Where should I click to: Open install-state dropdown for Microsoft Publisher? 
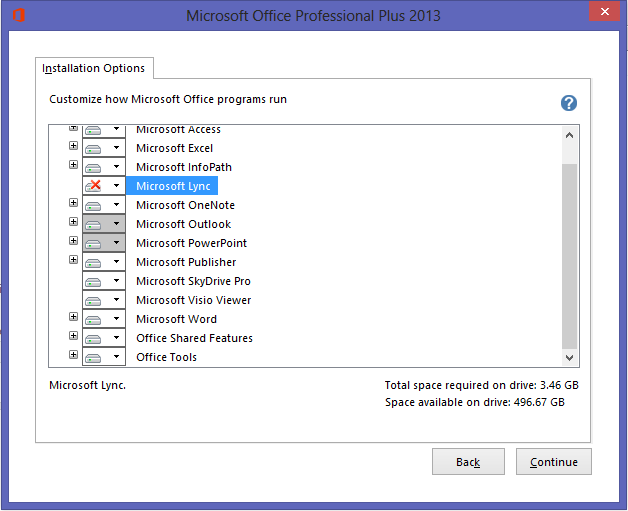[104, 262]
